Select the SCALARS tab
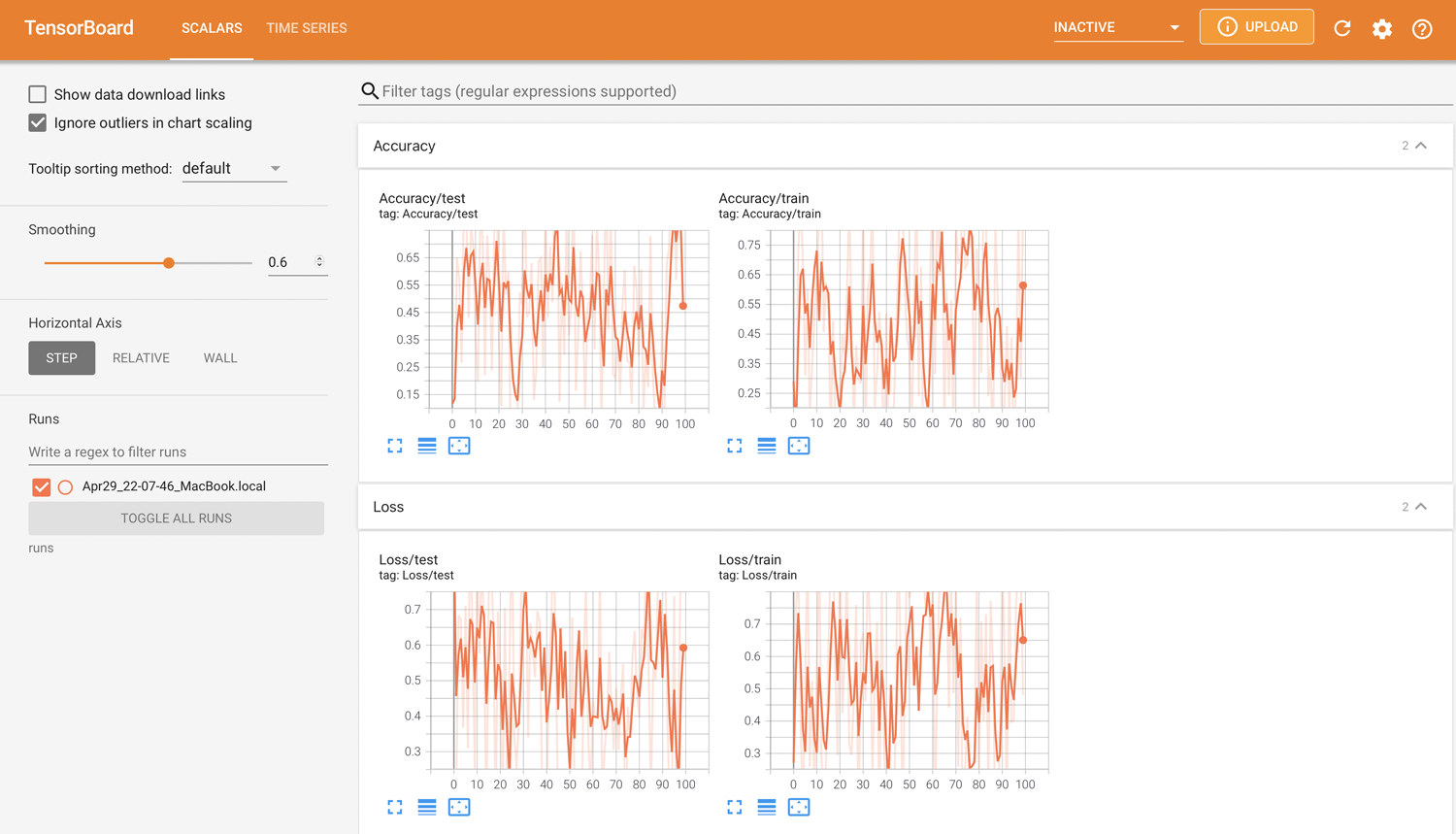 211,28
